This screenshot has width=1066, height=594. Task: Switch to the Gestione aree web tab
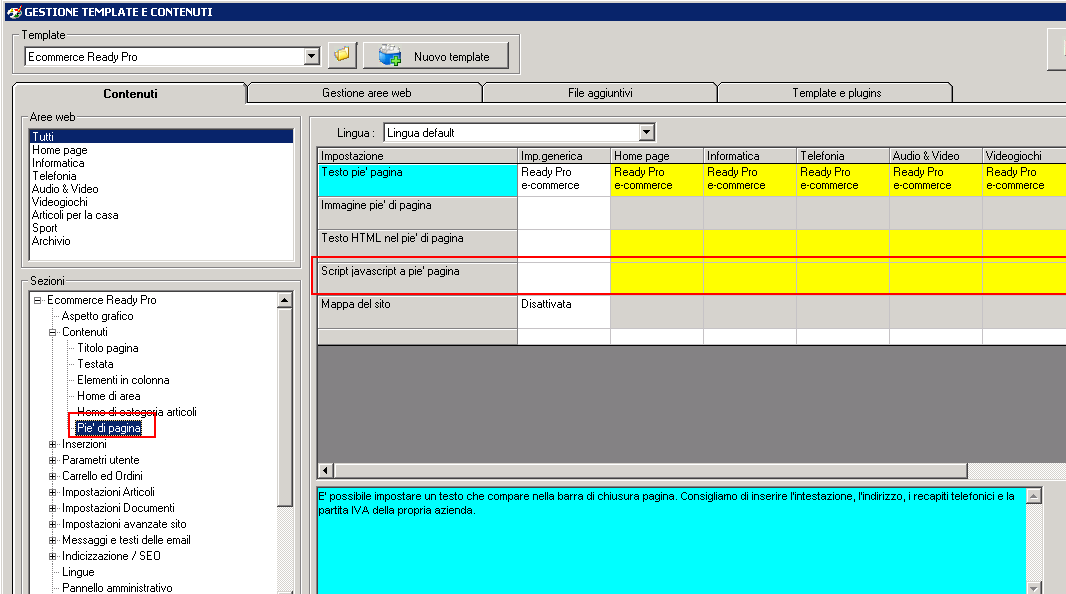[x=366, y=92]
